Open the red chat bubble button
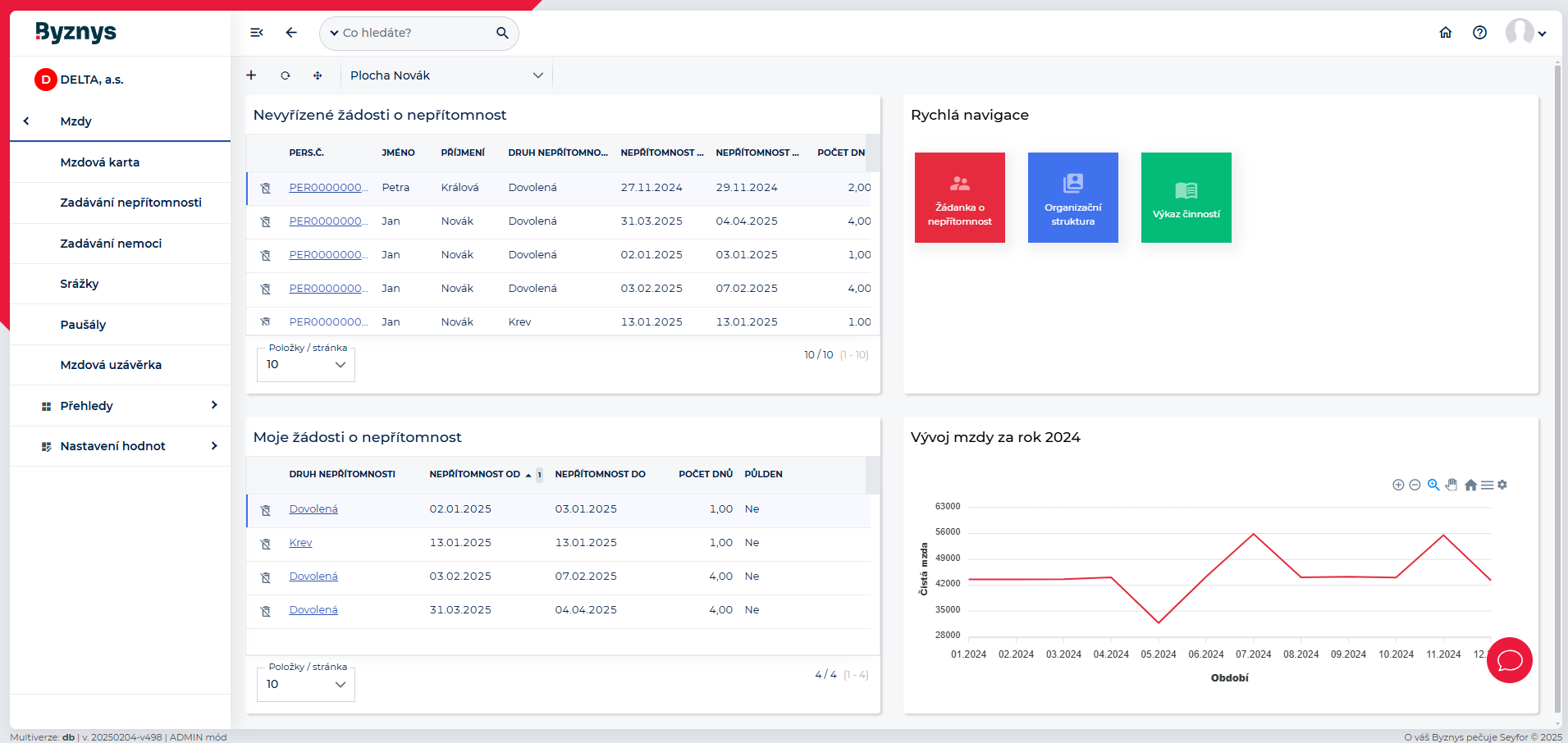Viewport: 1568px width, 743px height. [1509, 660]
